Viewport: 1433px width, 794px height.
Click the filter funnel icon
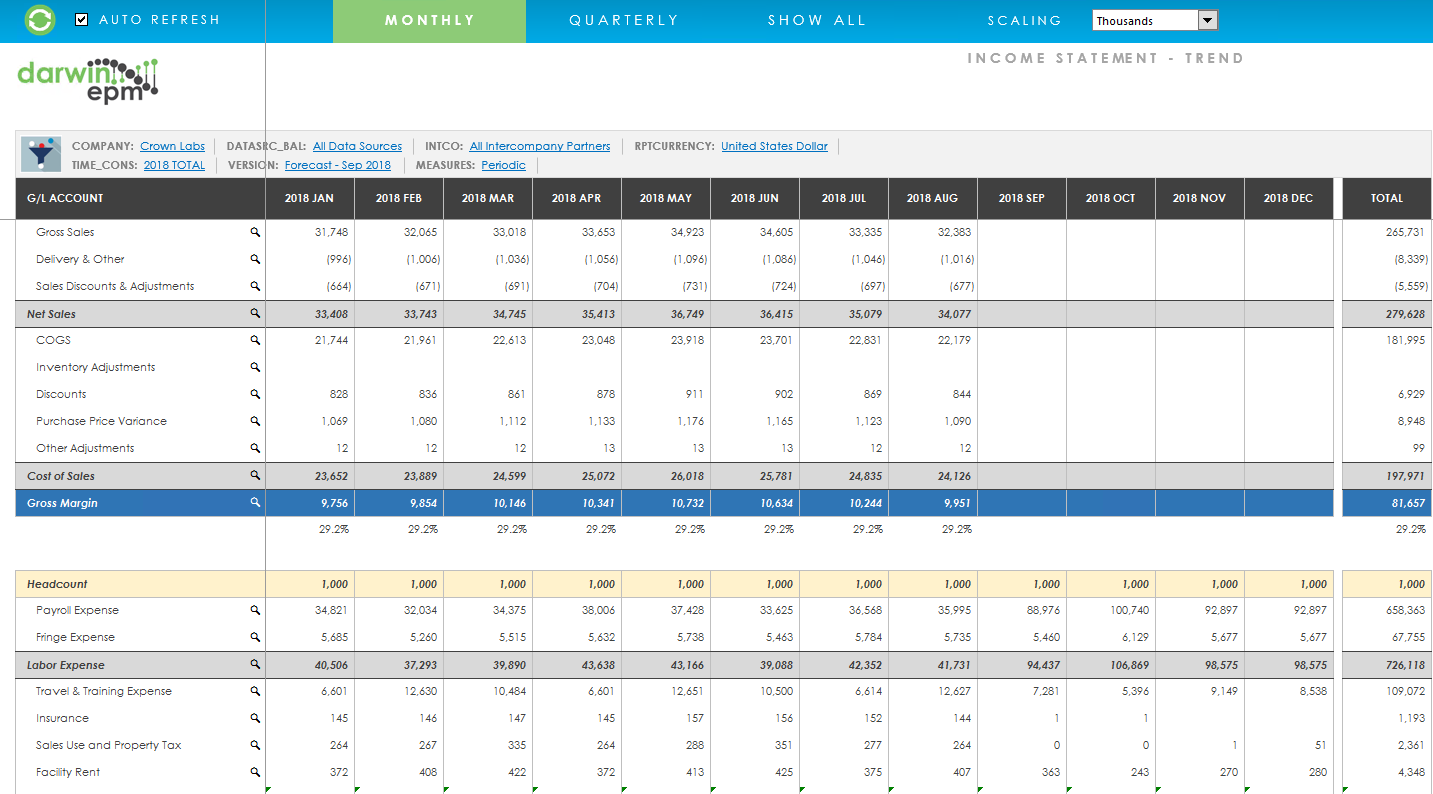pos(41,154)
